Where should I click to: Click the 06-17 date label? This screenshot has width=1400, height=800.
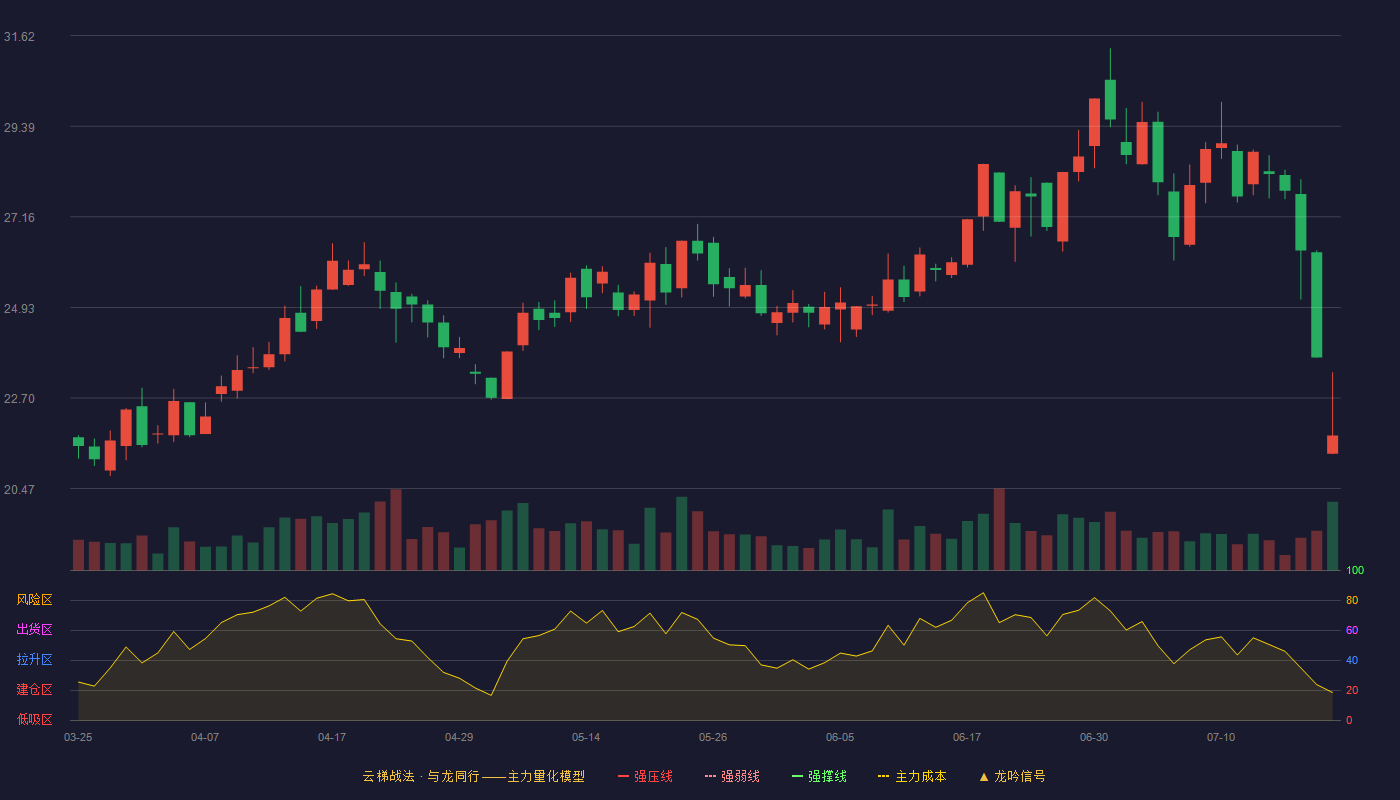pyautogui.click(x=967, y=737)
